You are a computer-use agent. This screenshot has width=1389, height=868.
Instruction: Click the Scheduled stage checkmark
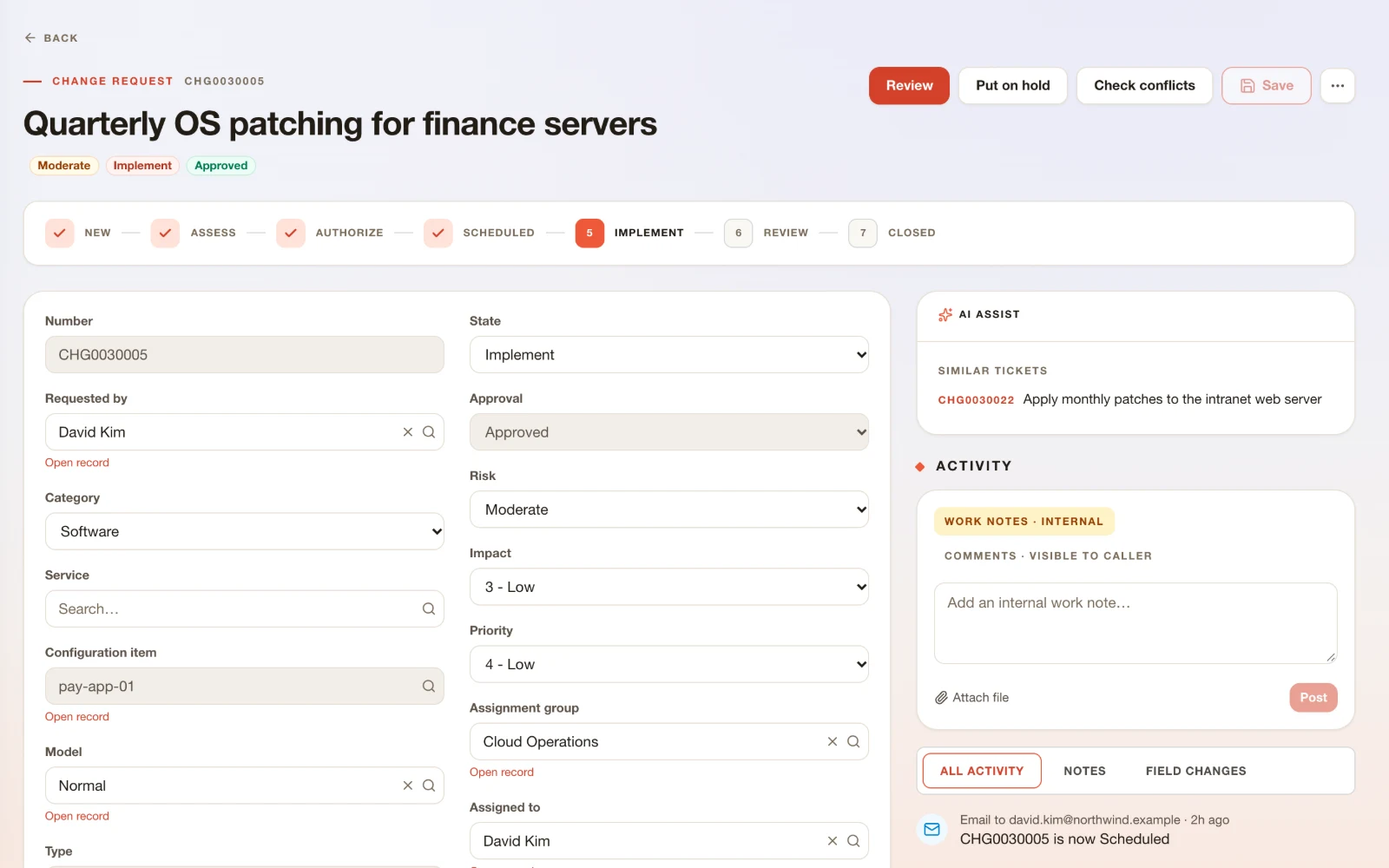[438, 233]
